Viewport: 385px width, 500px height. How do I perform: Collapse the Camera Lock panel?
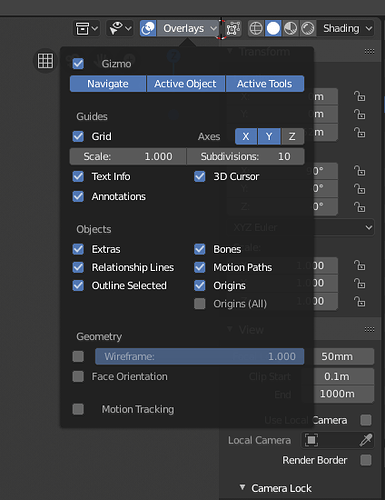[x=243, y=488]
